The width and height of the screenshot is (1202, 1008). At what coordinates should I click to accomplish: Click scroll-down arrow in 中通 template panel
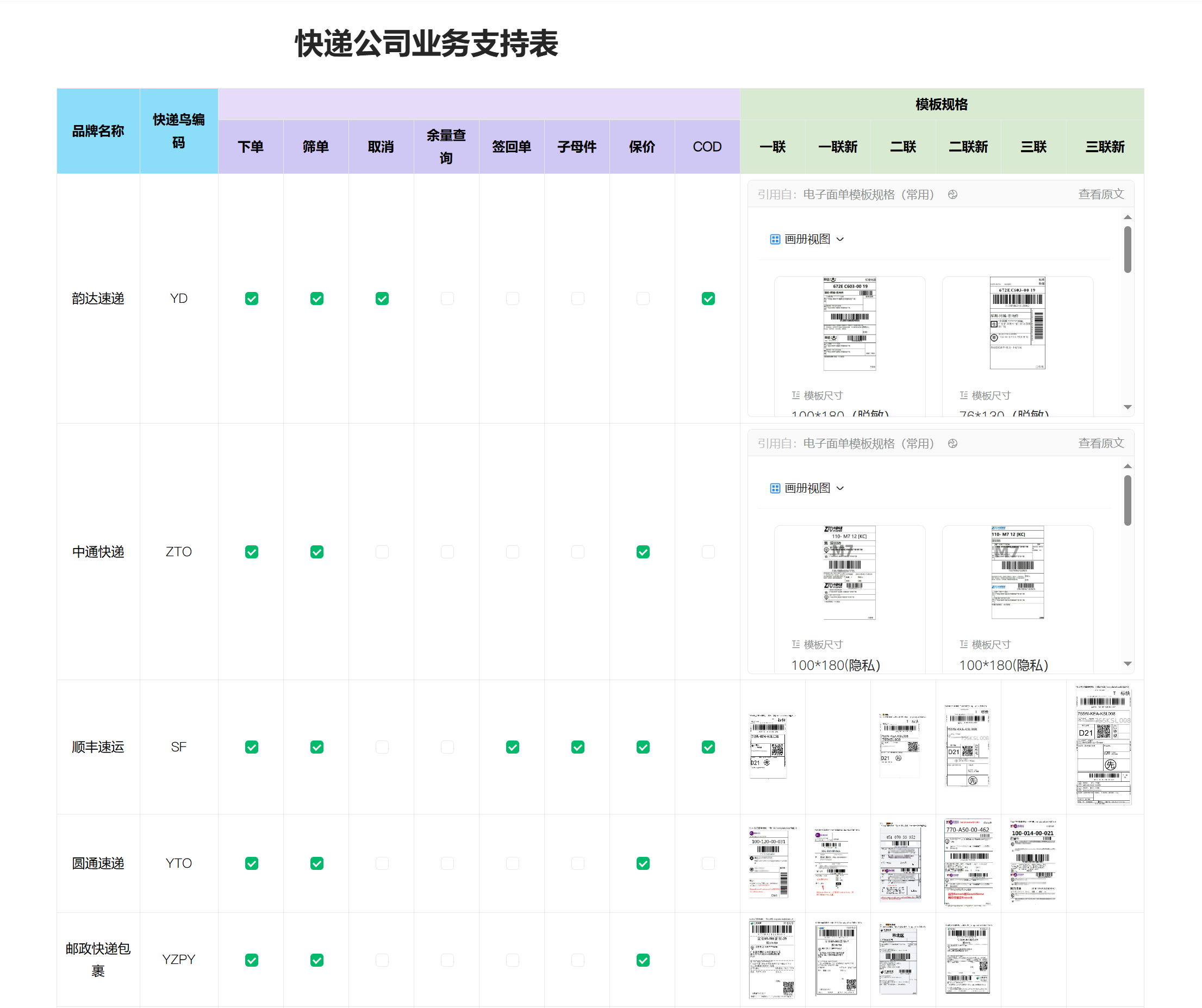pos(1127,664)
